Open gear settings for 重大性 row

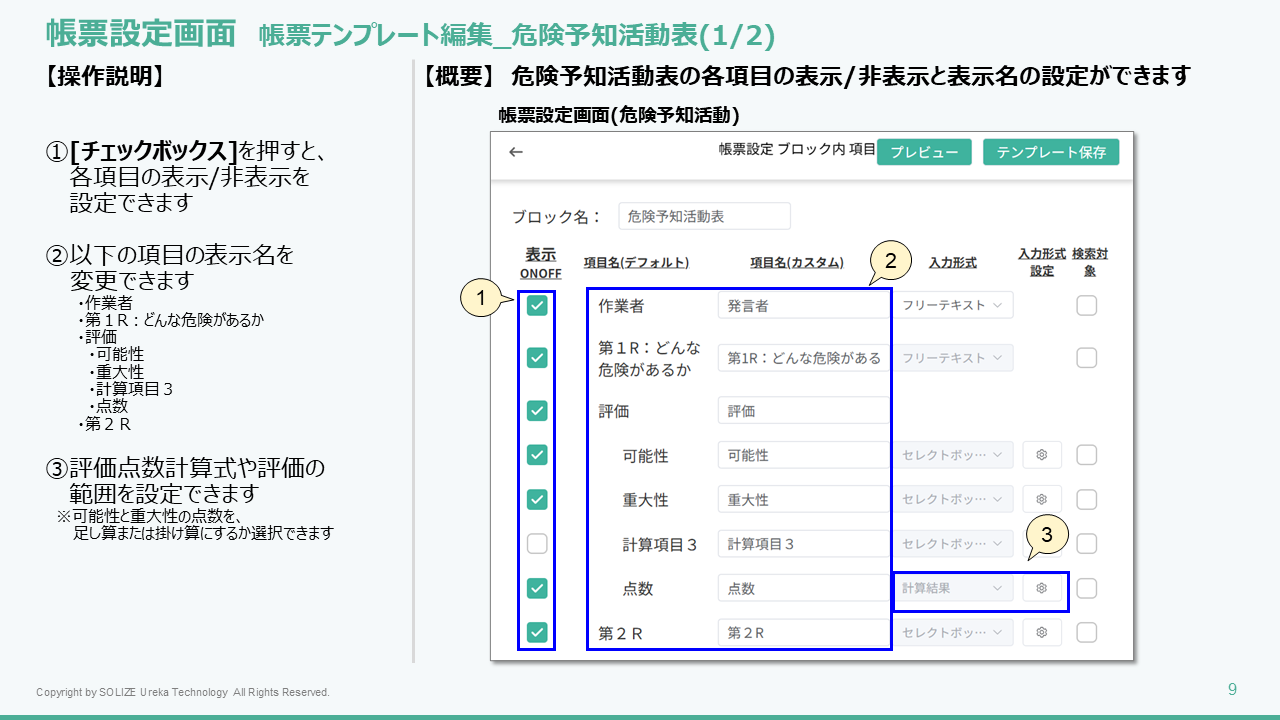[x=1041, y=499]
